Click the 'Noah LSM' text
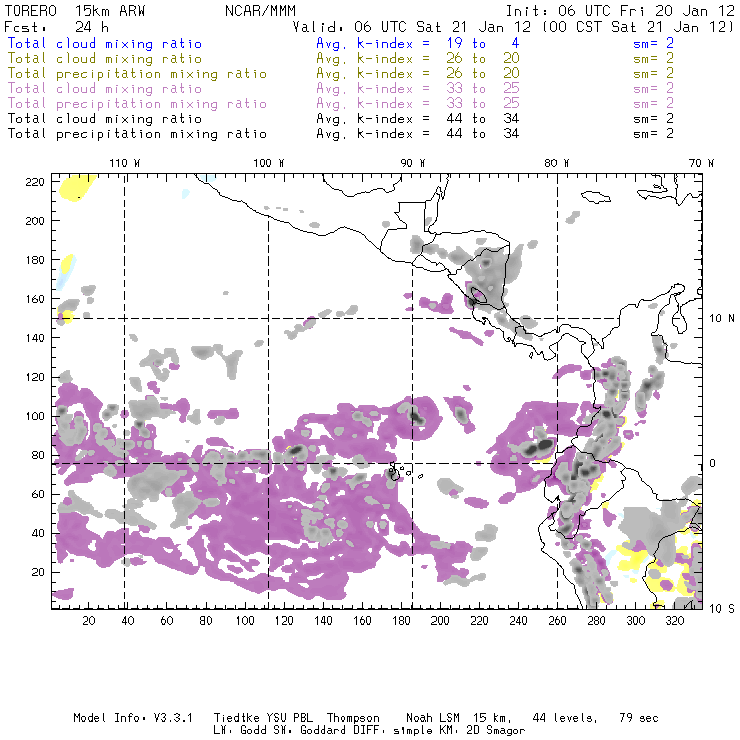 click(433, 718)
